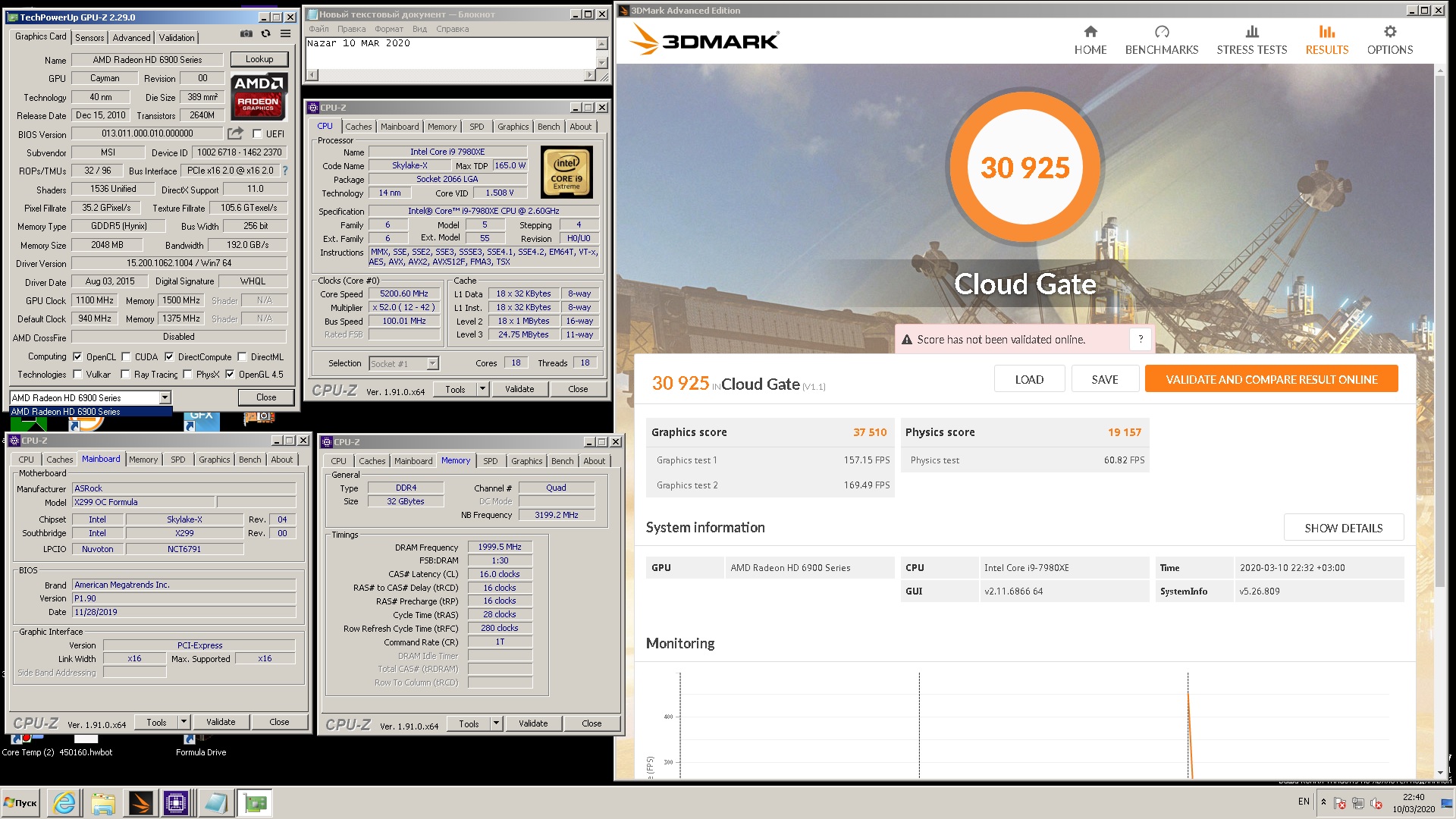Select the highlighted AMD Radeon HD 6900 list option
This screenshot has height=819, width=1456.
coord(90,412)
